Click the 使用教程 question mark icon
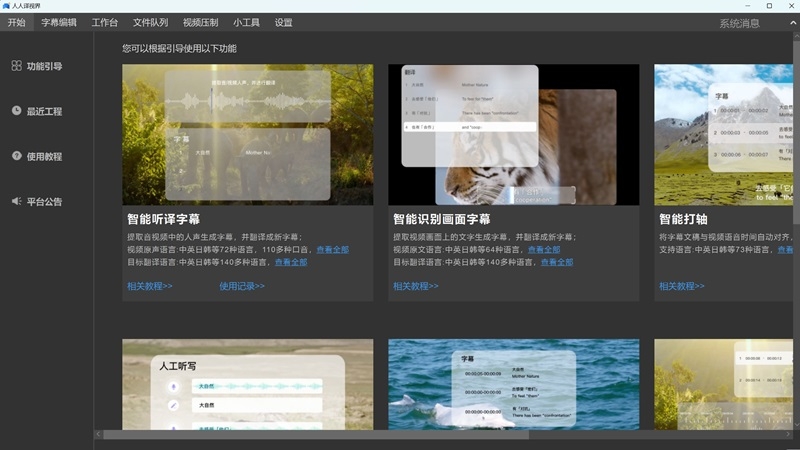Viewport: 800px width, 450px height. [16, 156]
